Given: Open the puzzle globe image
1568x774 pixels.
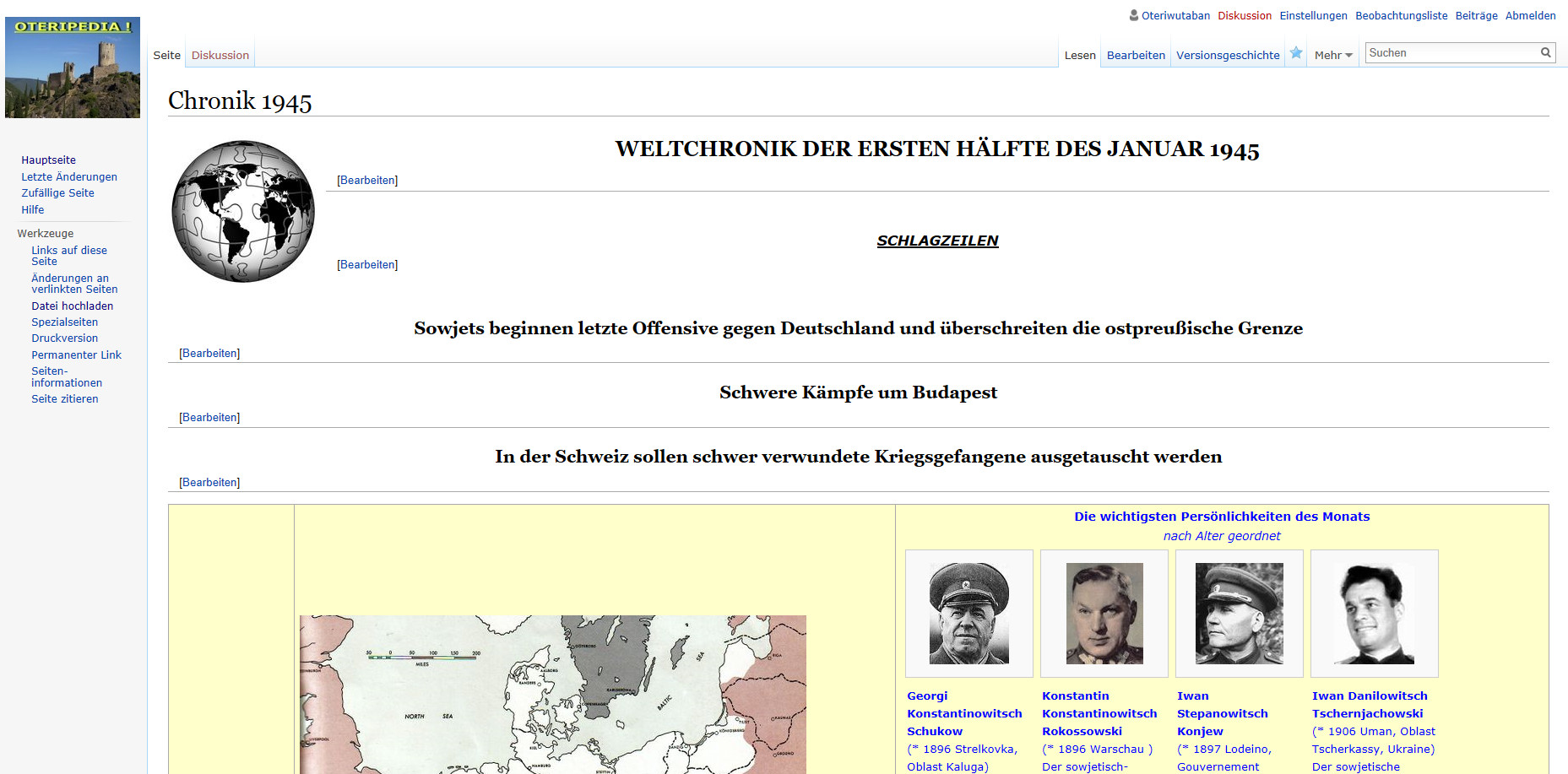Looking at the screenshot, I should click(x=243, y=211).
